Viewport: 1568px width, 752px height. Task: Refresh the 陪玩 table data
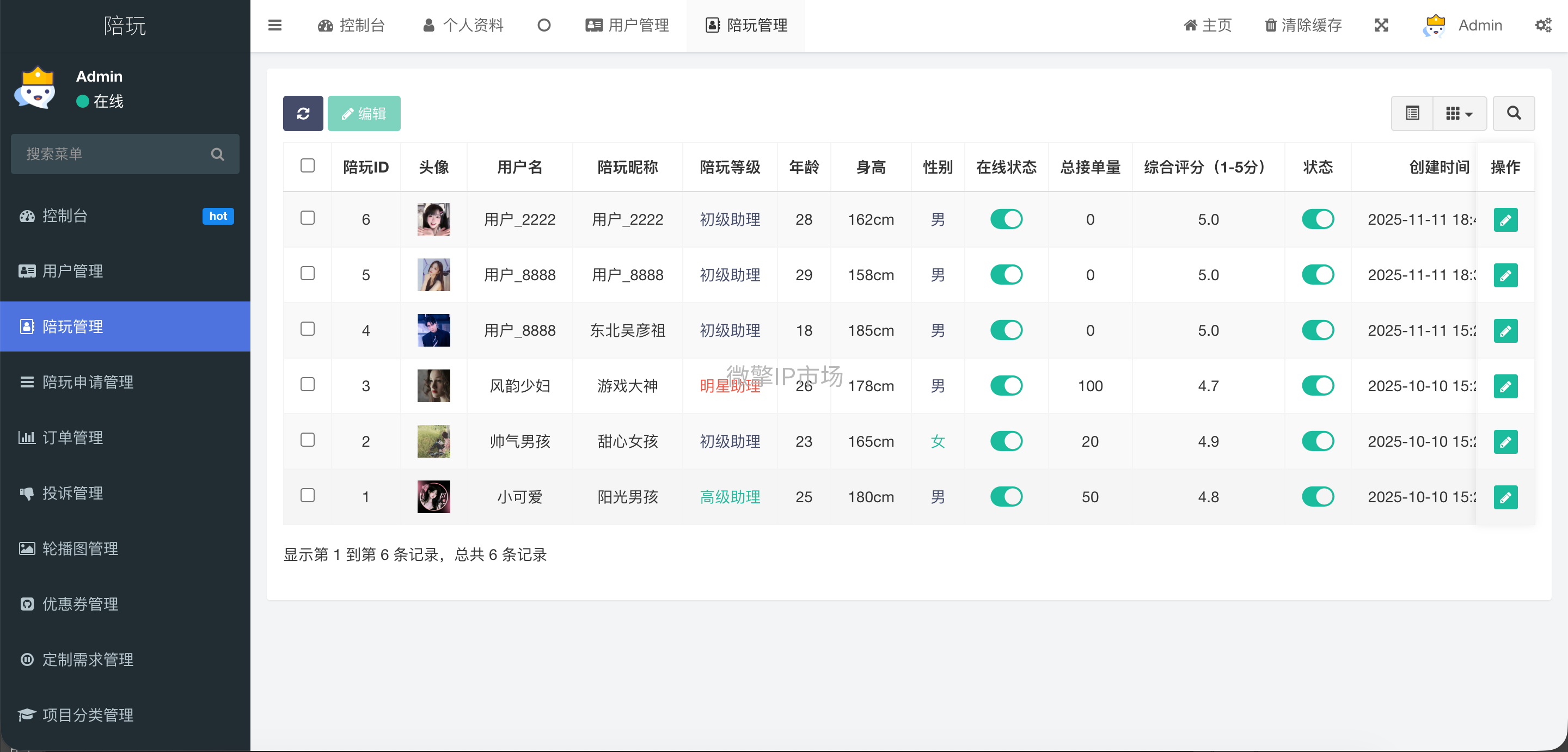click(303, 113)
